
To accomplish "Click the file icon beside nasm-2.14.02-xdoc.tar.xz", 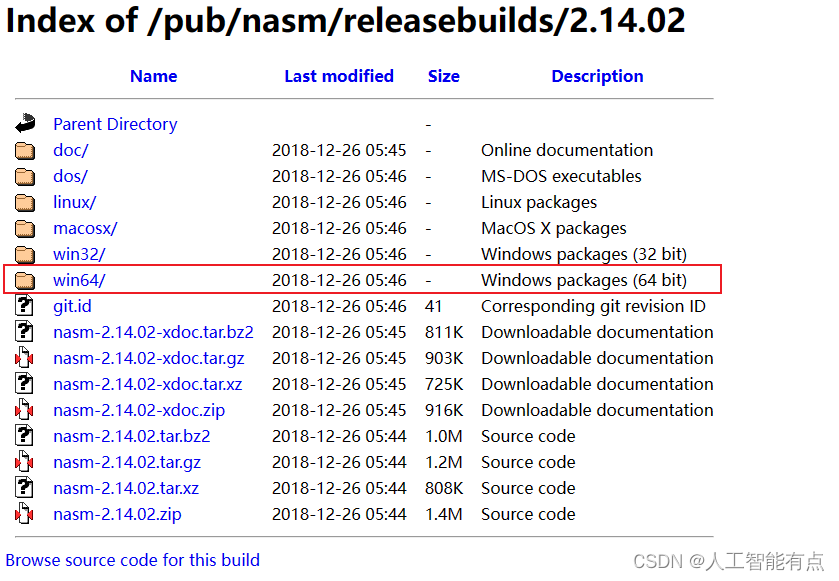I will click(24, 384).
